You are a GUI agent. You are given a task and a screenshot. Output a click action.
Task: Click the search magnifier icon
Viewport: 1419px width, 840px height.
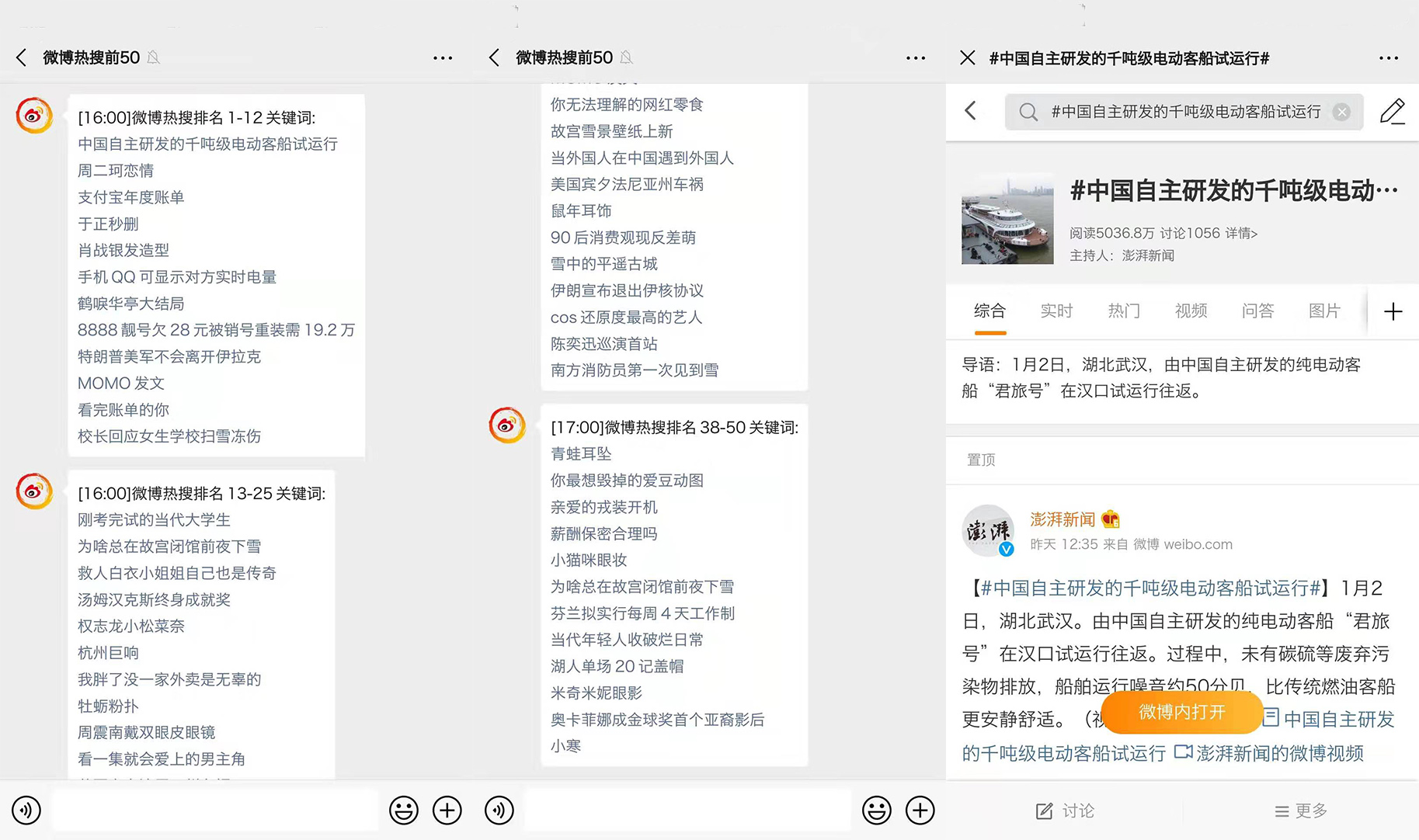click(x=1028, y=113)
